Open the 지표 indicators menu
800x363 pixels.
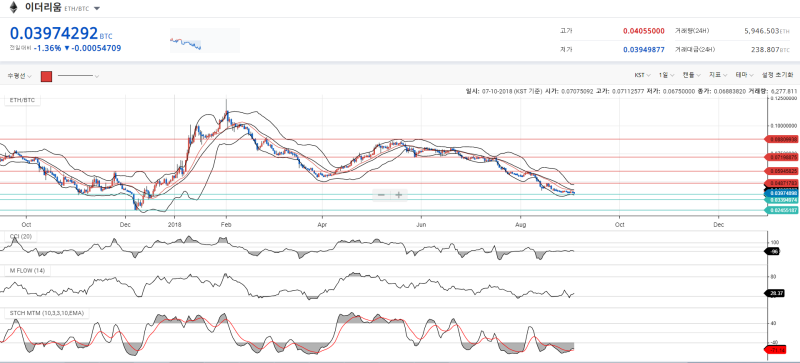point(718,75)
